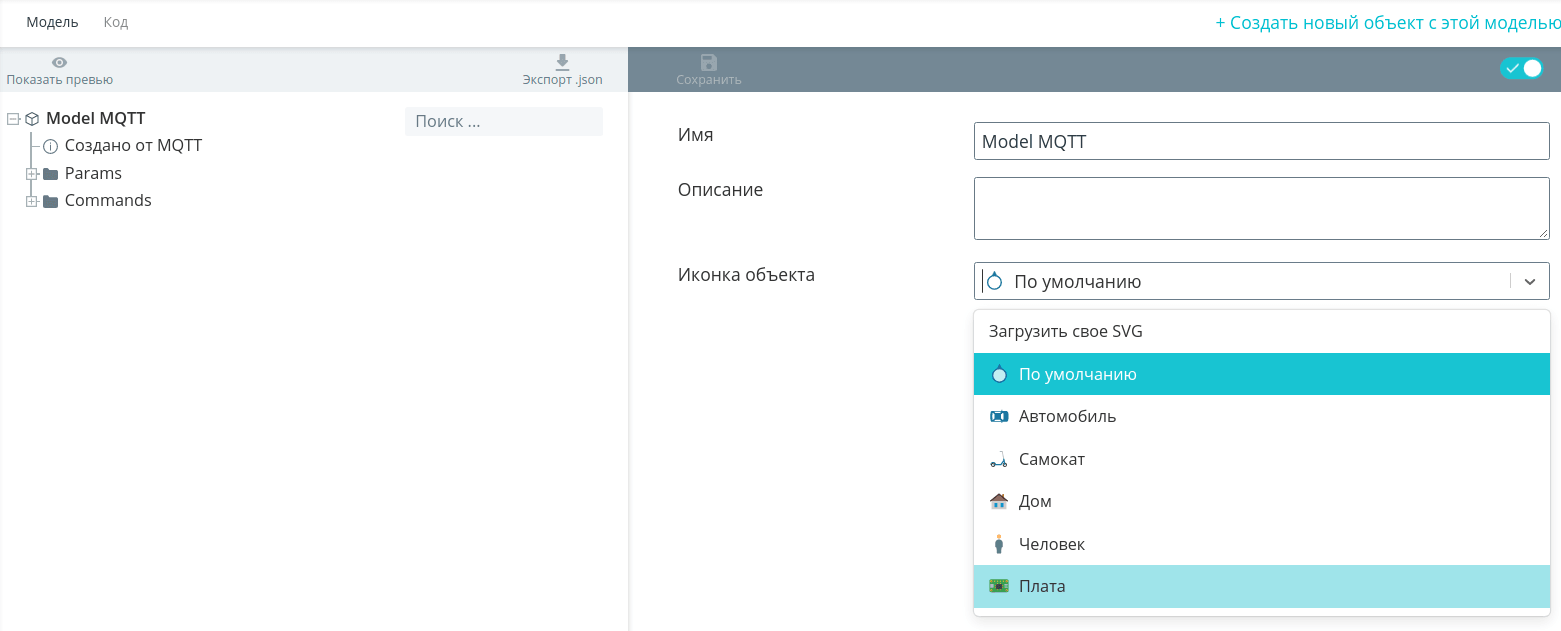Click the Иконка объекта field label
The image size is (1561, 631).
pyautogui.click(x=746, y=274)
